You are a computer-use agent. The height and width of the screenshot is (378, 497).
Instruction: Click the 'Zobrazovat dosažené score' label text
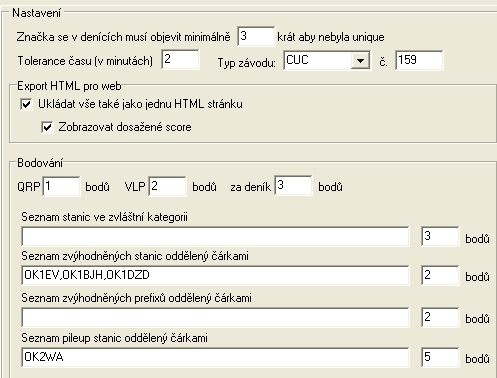tap(125, 127)
